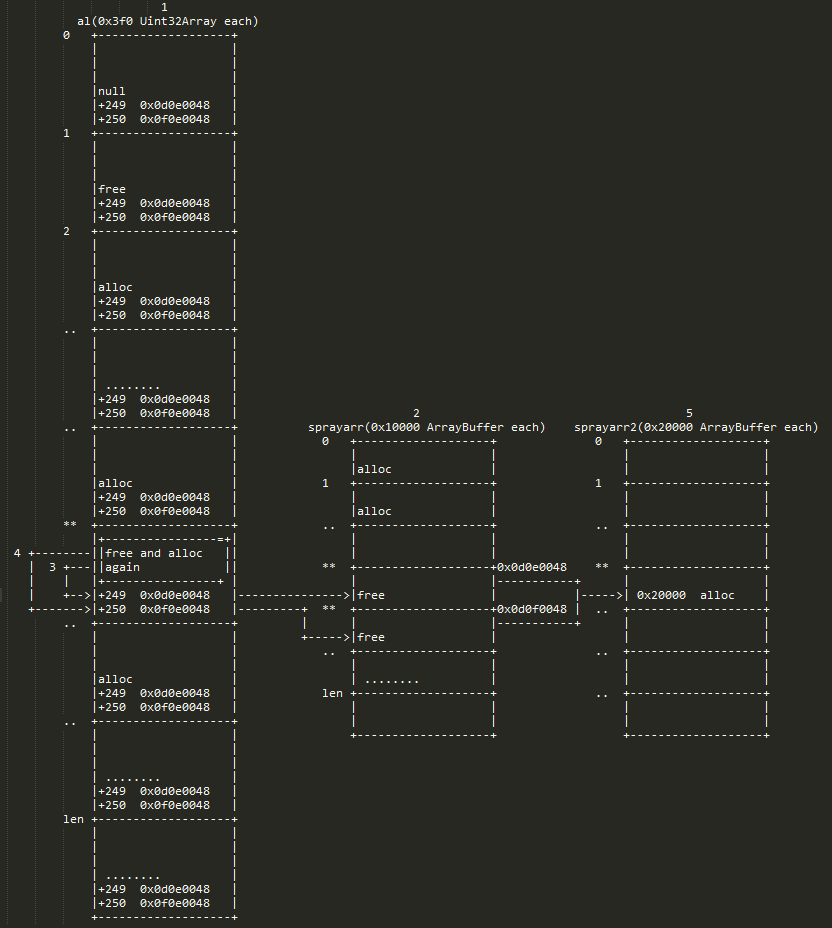The height and width of the screenshot is (928, 832).
Task: Select the "+249 0x0d0e0048" line that arrow 3 targets
Action: pos(154,595)
